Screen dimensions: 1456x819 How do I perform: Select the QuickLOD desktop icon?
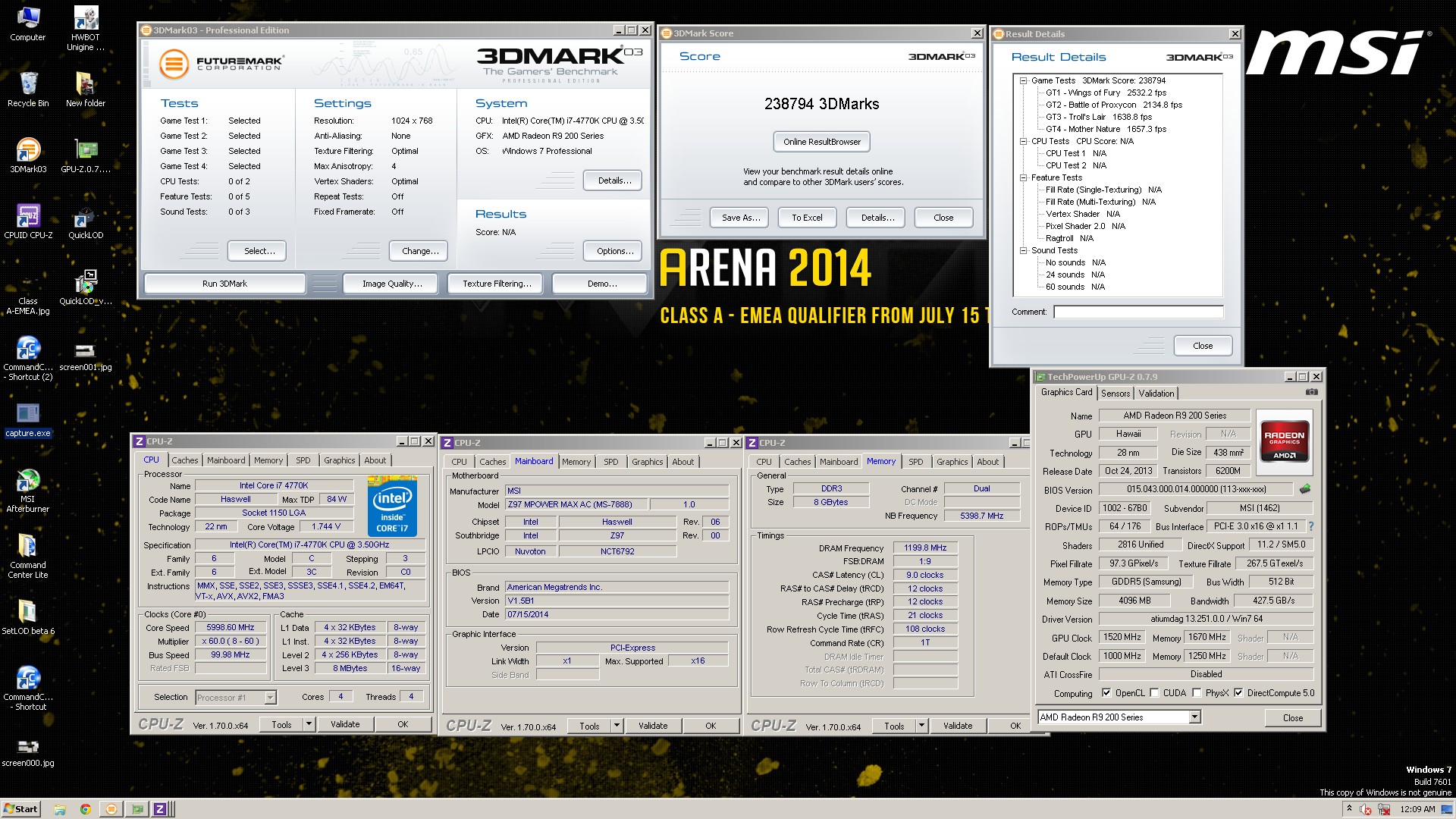click(86, 221)
